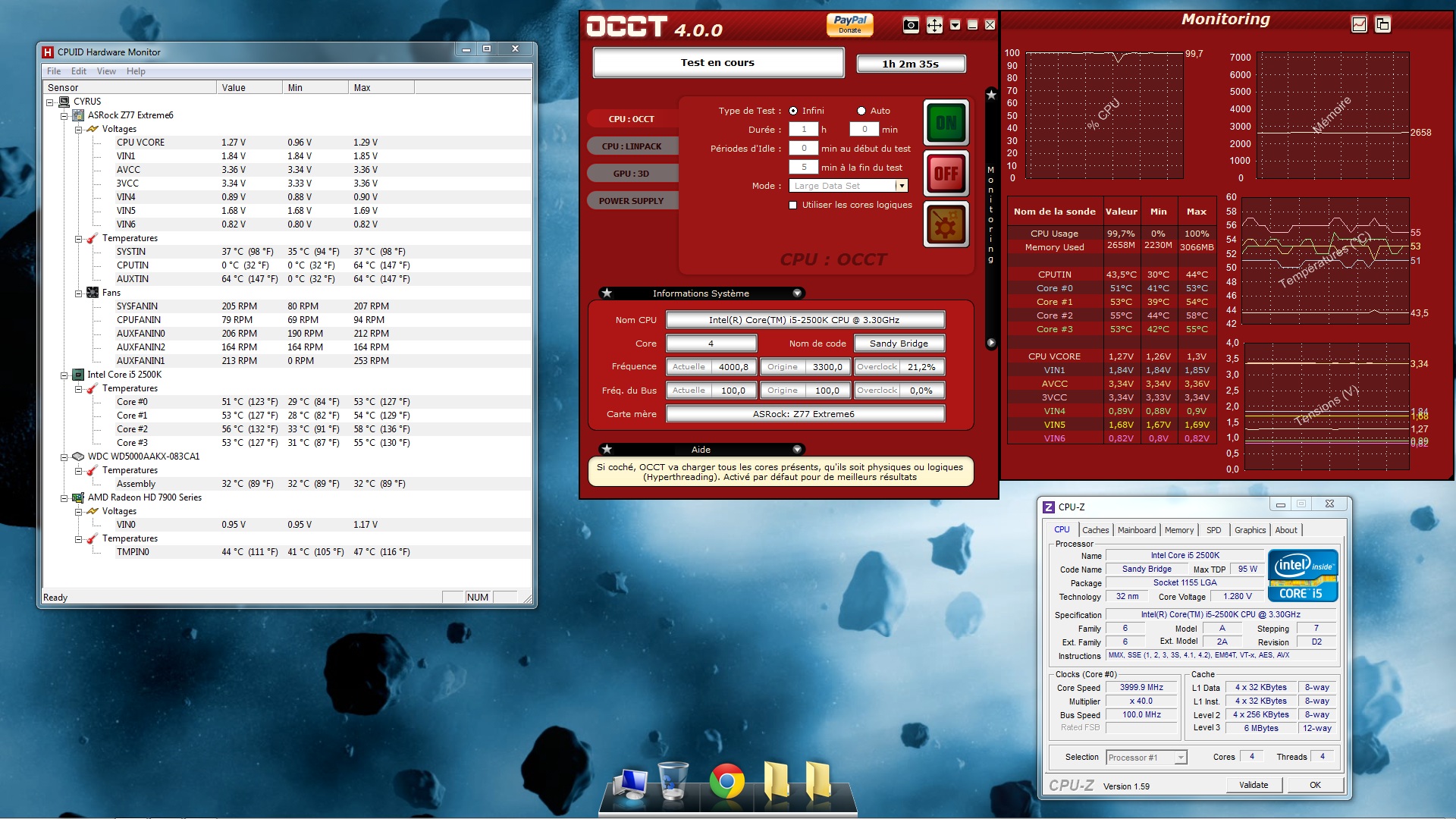Click the Monitoring graph view icon
The width and height of the screenshot is (1456, 819).
pyautogui.click(x=1359, y=24)
